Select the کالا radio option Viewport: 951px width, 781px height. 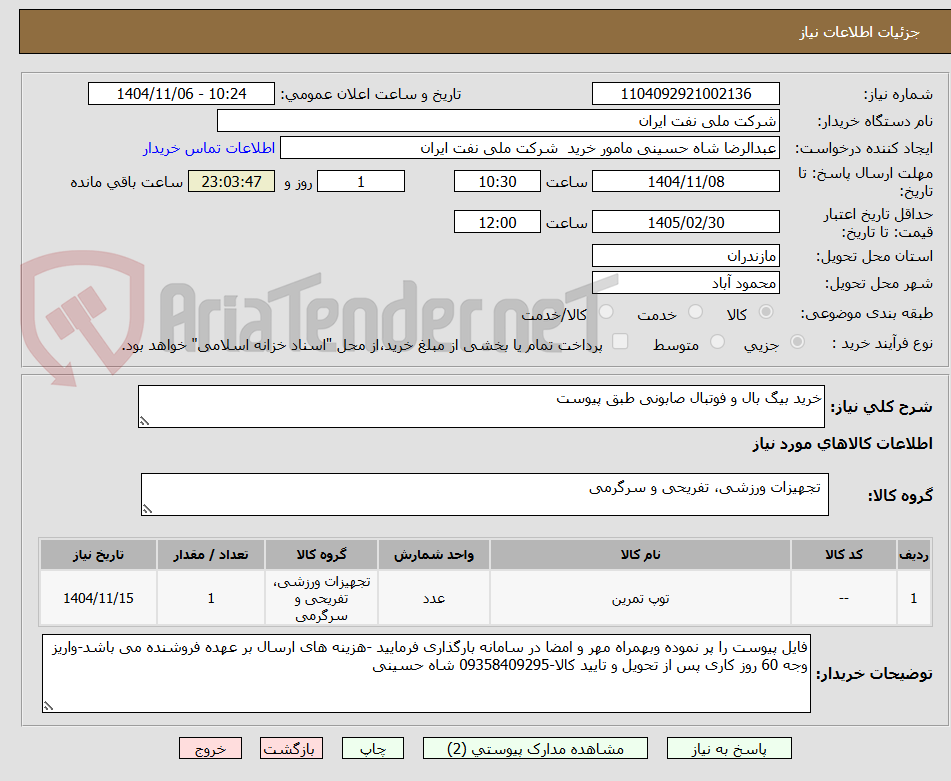766,312
